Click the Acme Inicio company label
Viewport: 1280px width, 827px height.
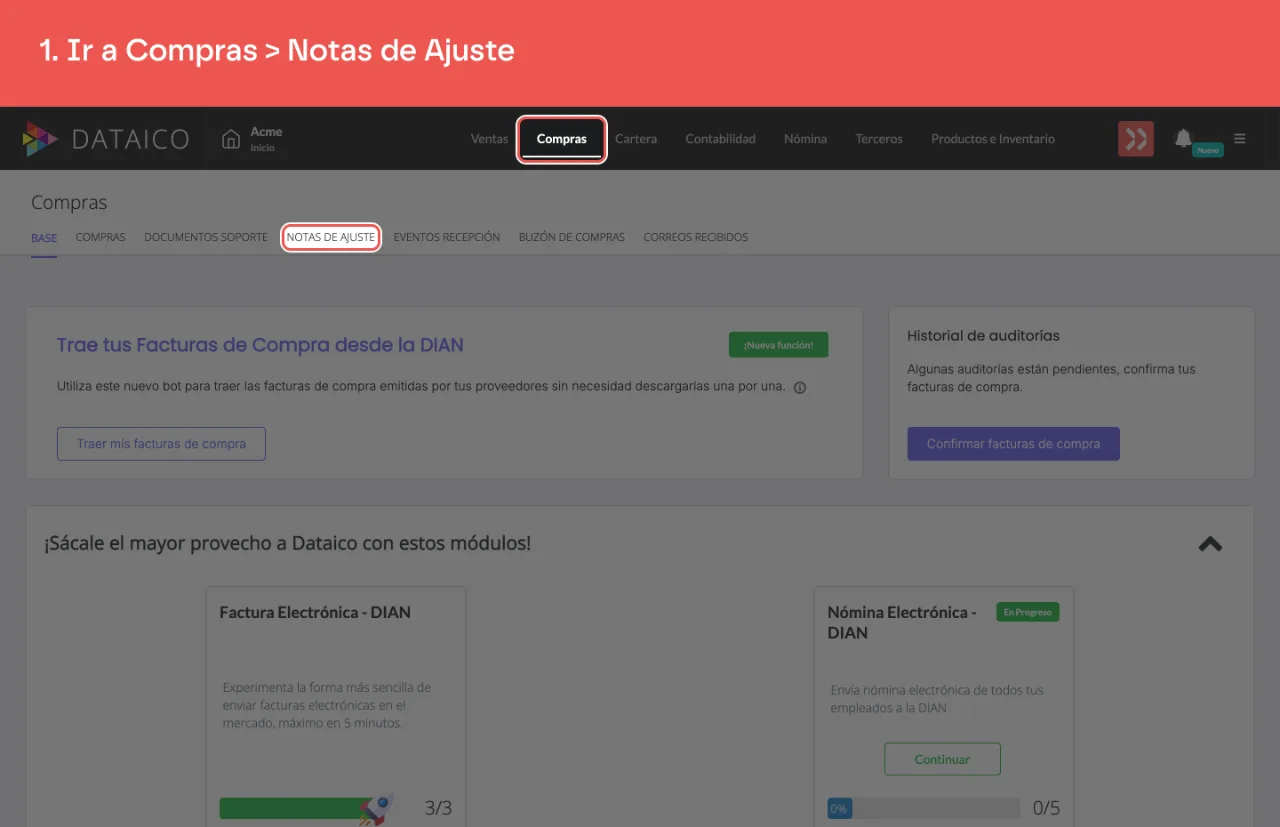point(266,139)
